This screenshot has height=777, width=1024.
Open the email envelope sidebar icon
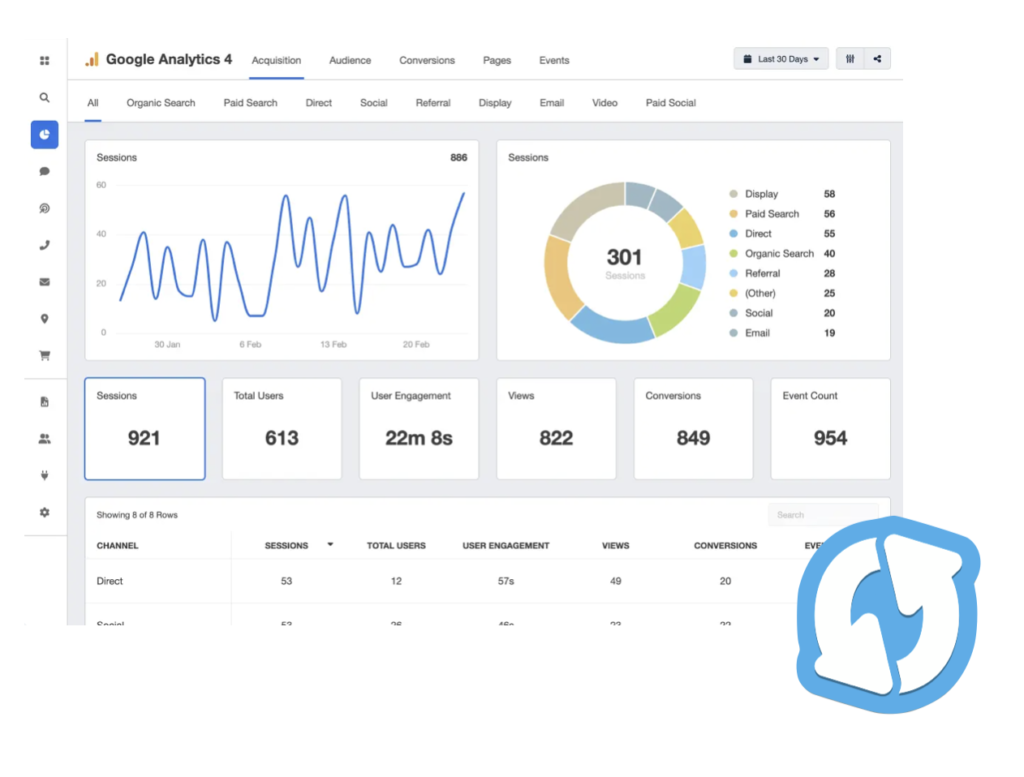pyautogui.click(x=44, y=282)
